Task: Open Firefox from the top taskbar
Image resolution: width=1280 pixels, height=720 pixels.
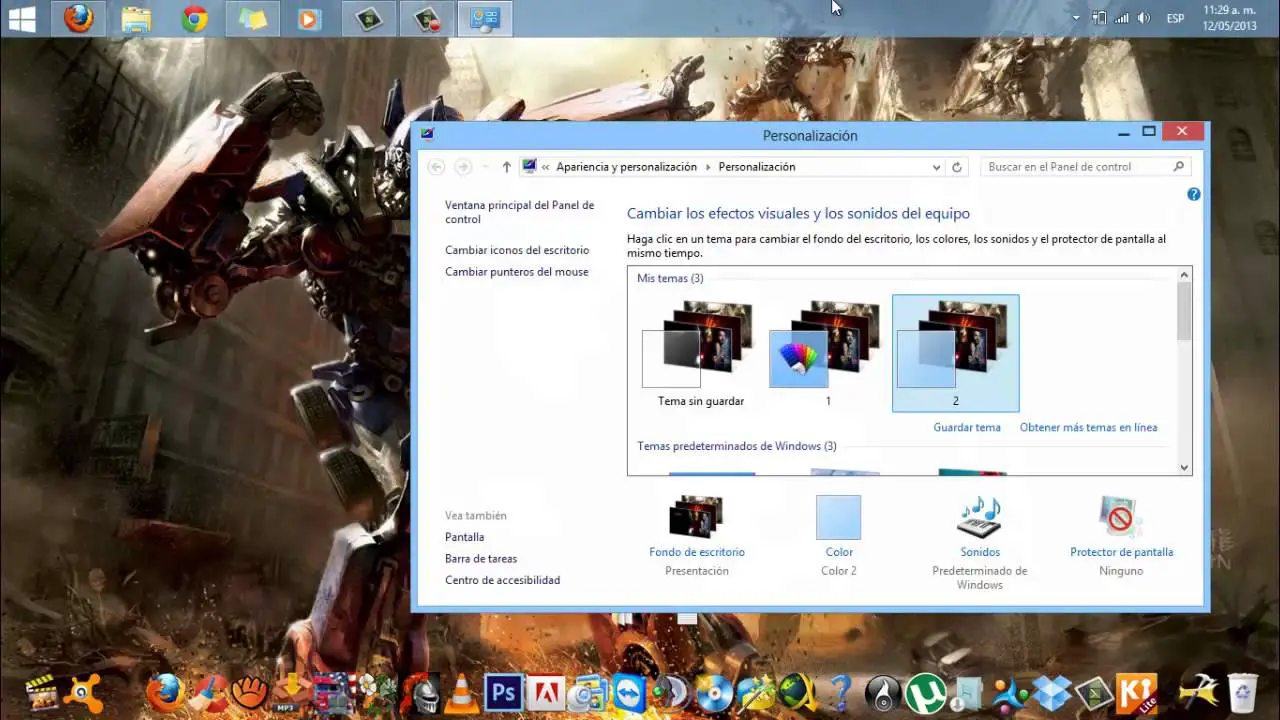Action: 78,18
